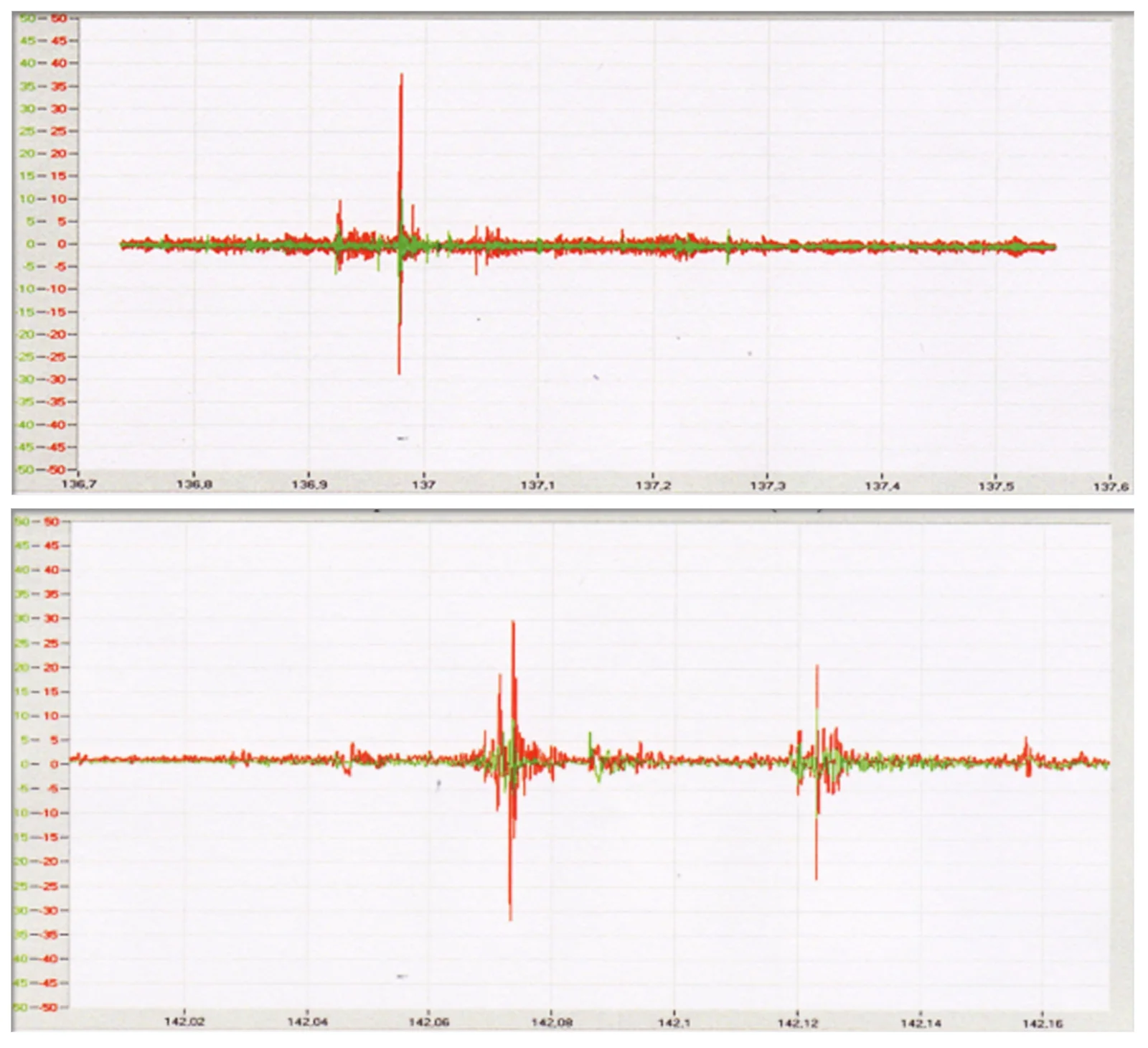Click the red 20 y-axis label in top chart
The image size is (1148, 1048).
pyautogui.click(x=58, y=154)
